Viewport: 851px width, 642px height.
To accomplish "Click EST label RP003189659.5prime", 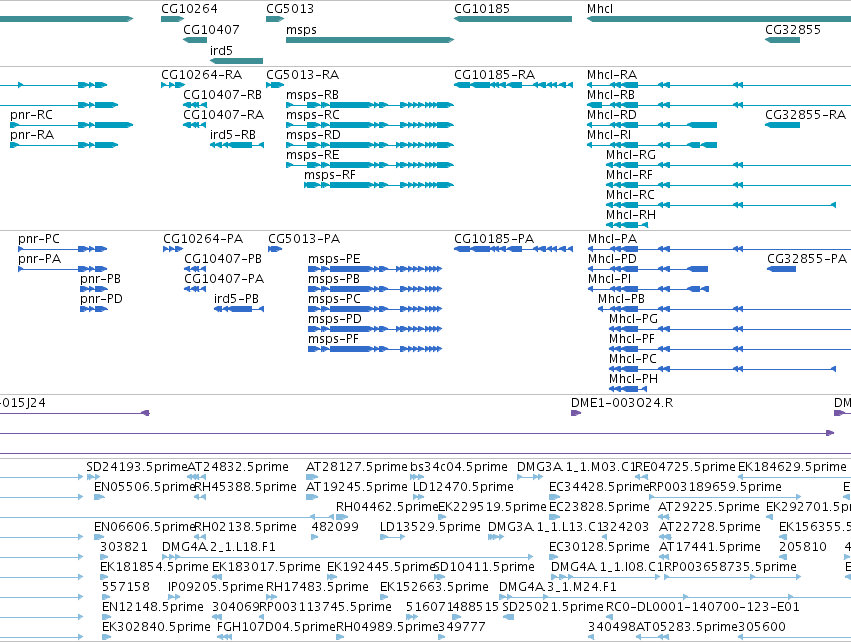I will [x=715, y=487].
